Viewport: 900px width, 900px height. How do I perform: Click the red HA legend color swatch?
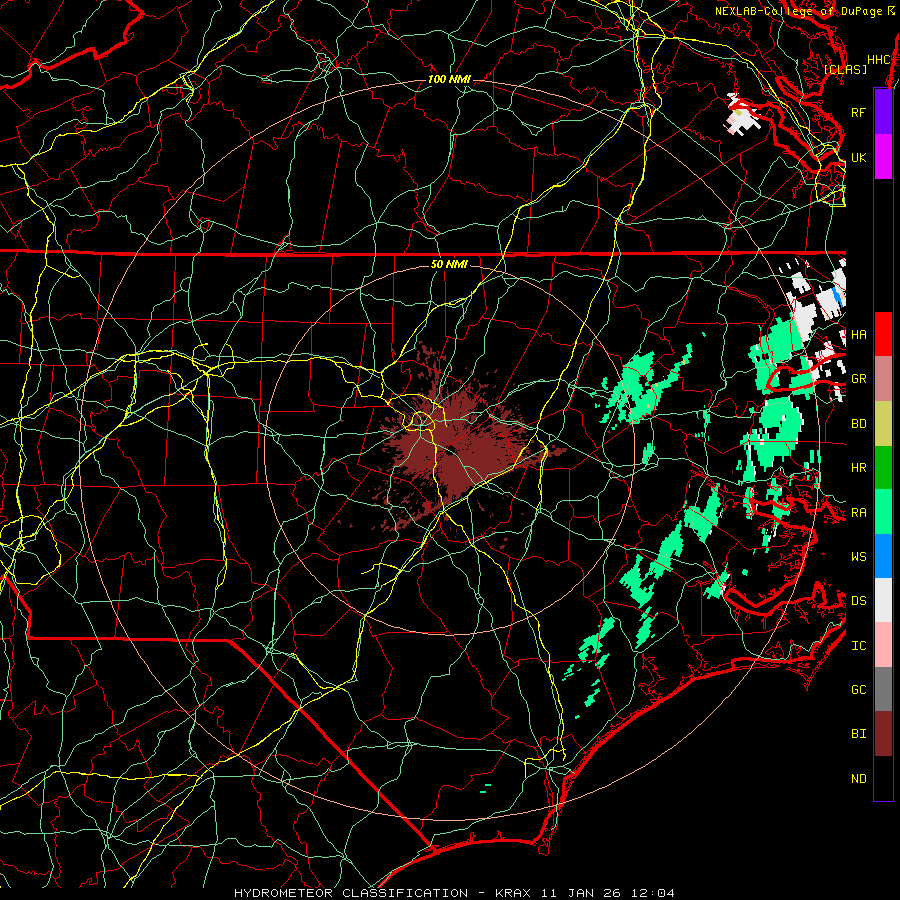click(883, 334)
